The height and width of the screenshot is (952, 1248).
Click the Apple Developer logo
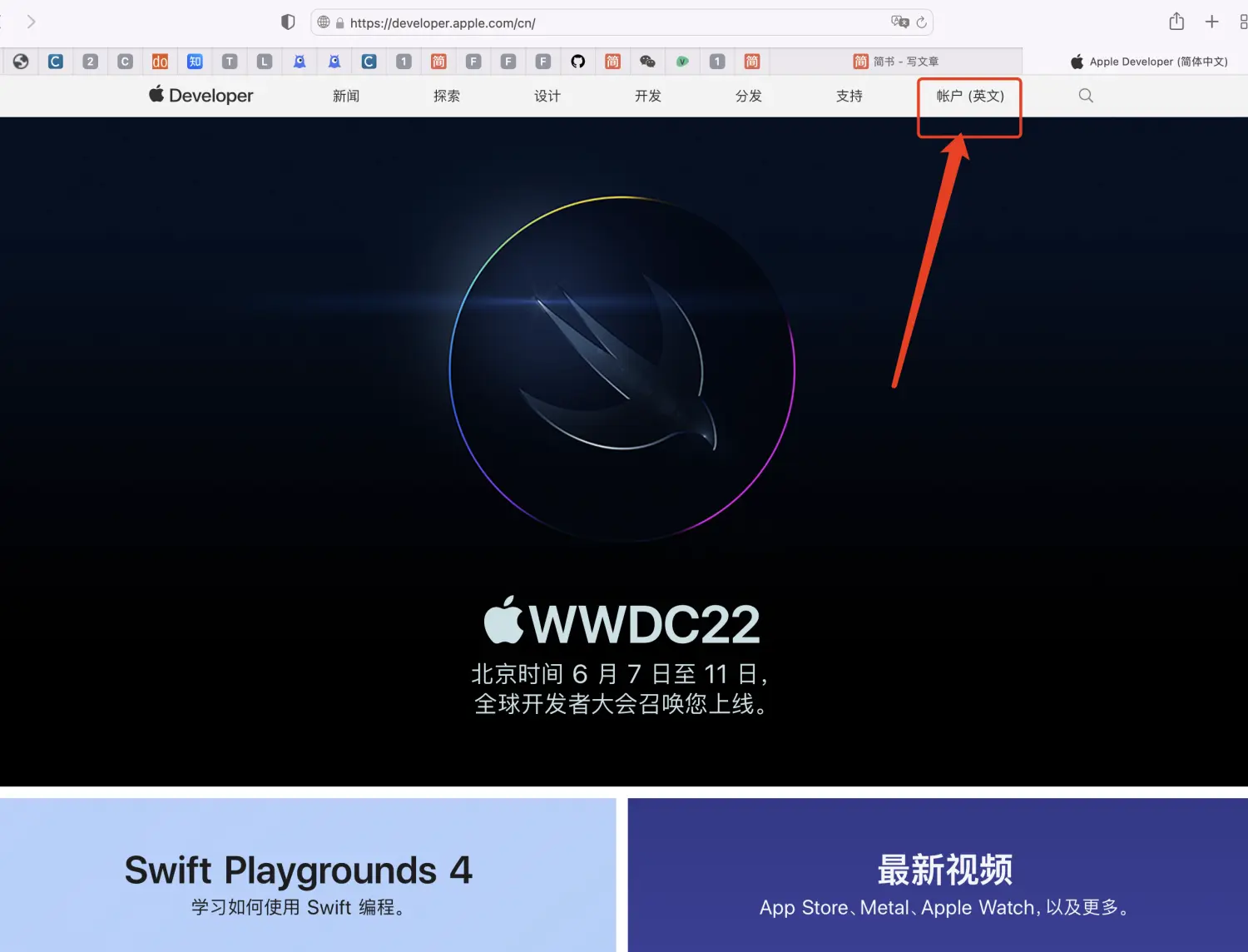pyautogui.click(x=201, y=96)
